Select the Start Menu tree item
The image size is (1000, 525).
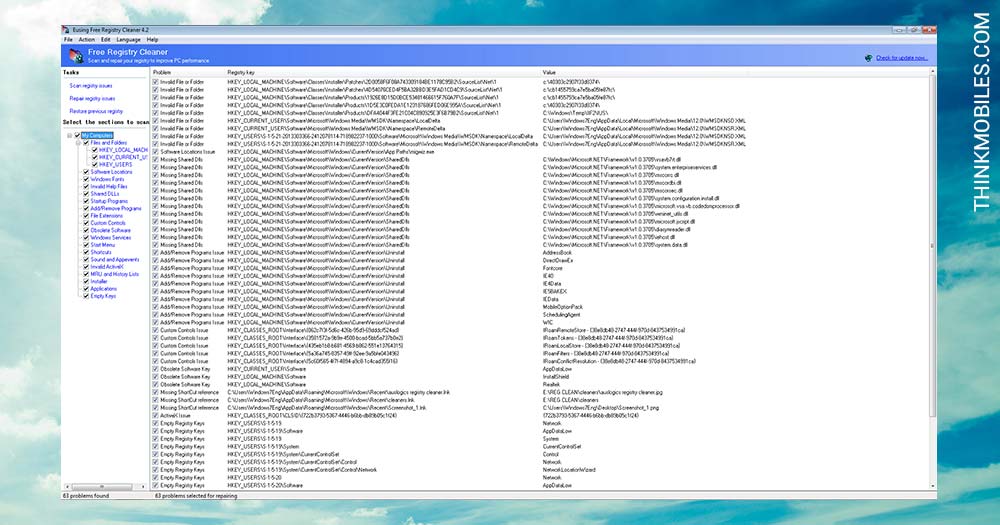(103, 245)
